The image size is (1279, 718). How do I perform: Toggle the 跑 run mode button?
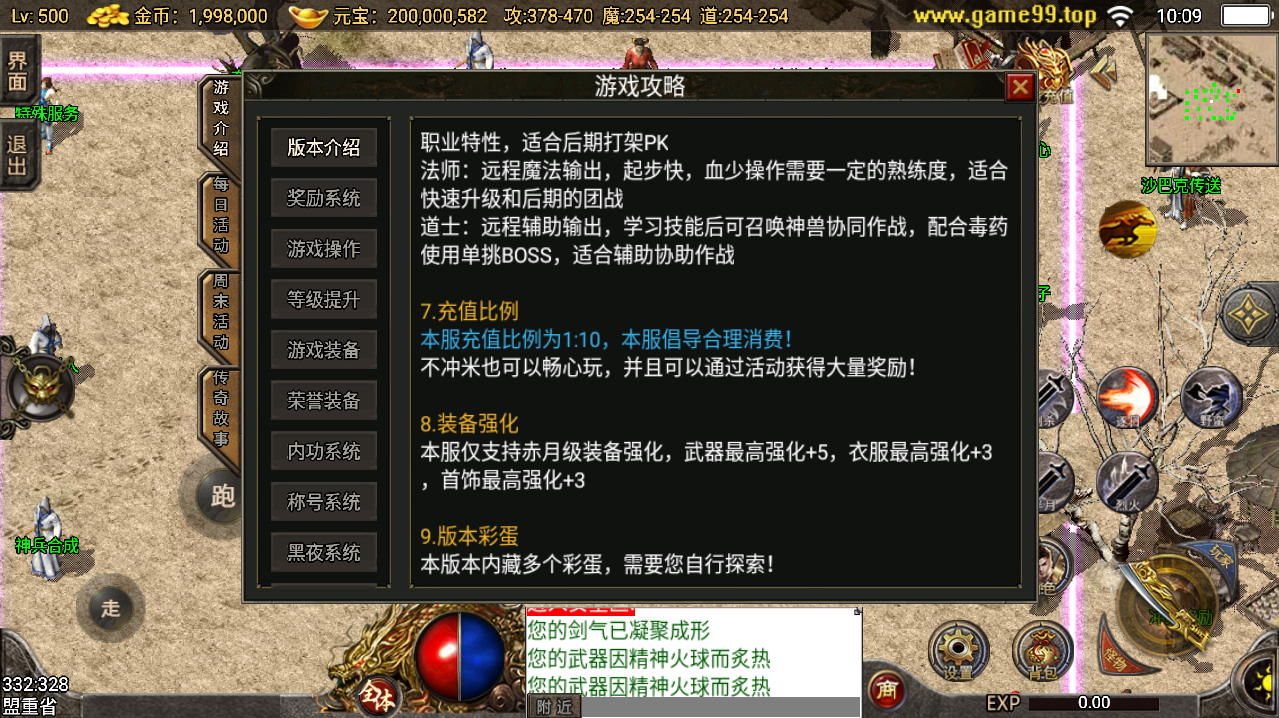[x=220, y=495]
